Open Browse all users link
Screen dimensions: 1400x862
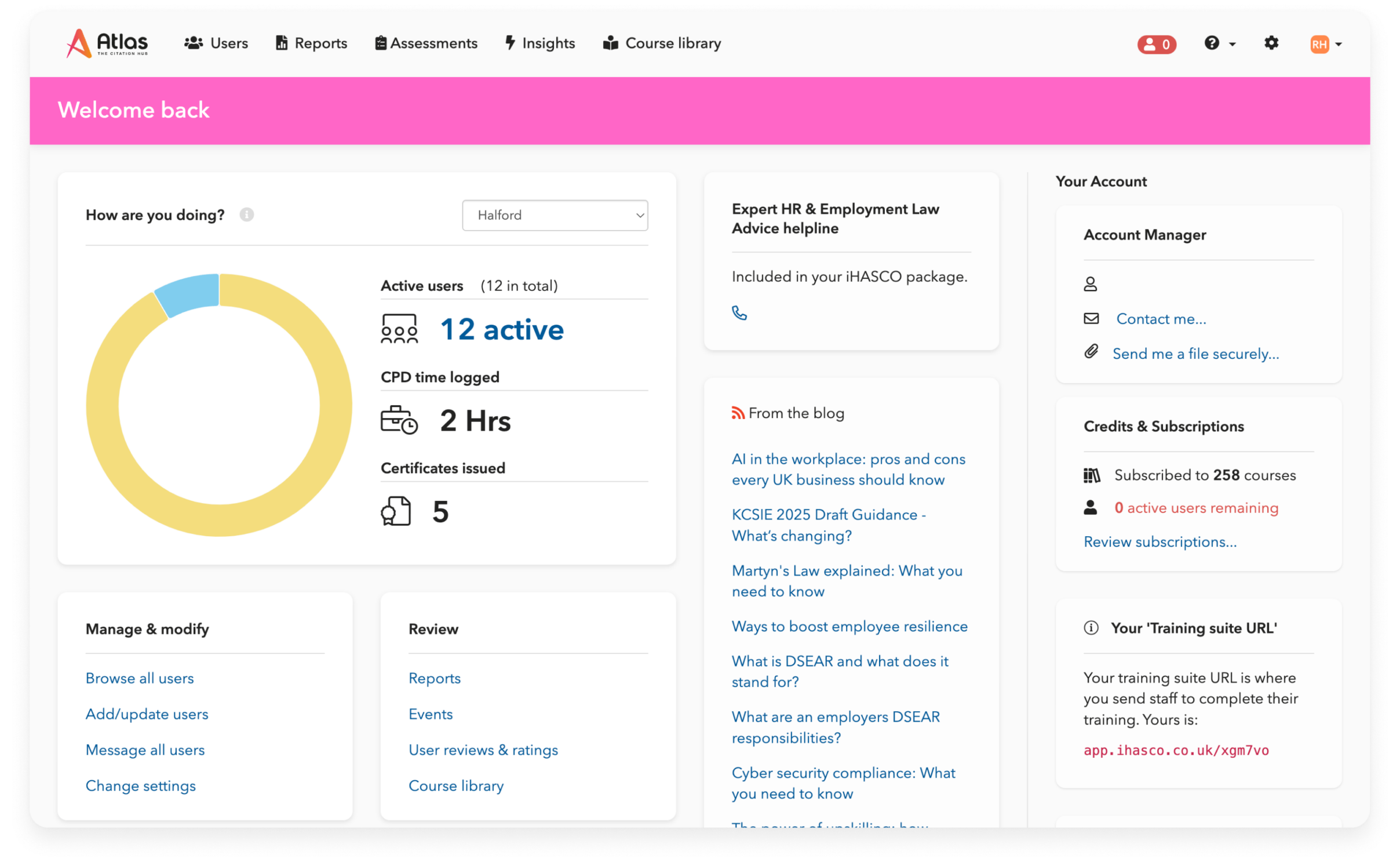tap(140, 678)
